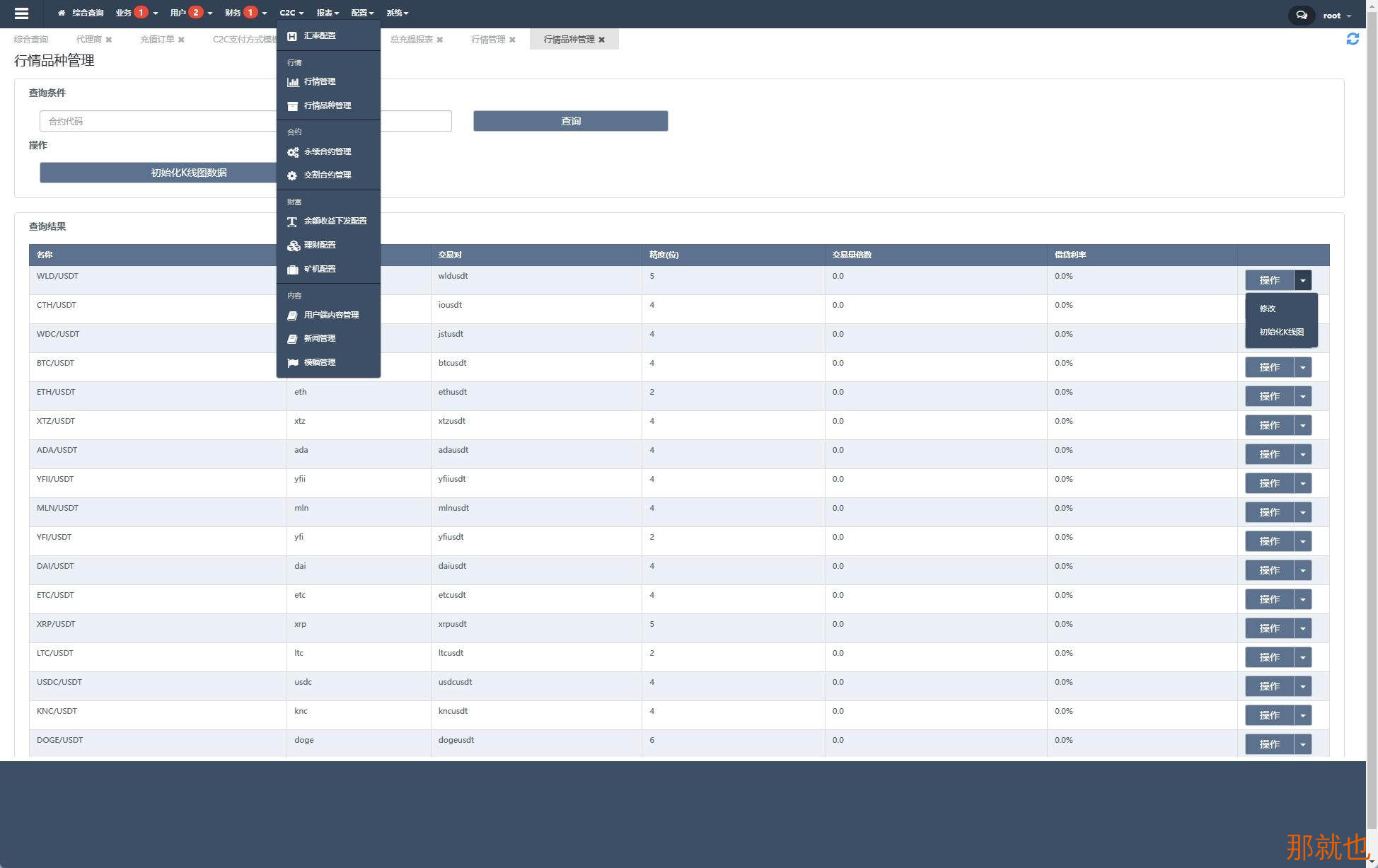Close the 行情管理 tab
Screen dimensions: 1378x868
(x=512, y=40)
